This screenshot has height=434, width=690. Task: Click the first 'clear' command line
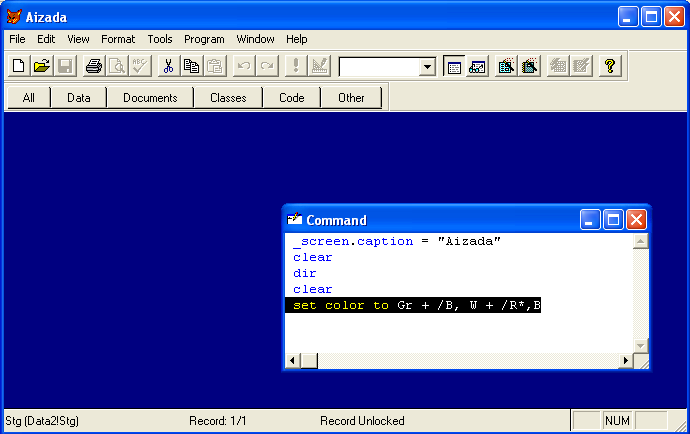coord(312,257)
